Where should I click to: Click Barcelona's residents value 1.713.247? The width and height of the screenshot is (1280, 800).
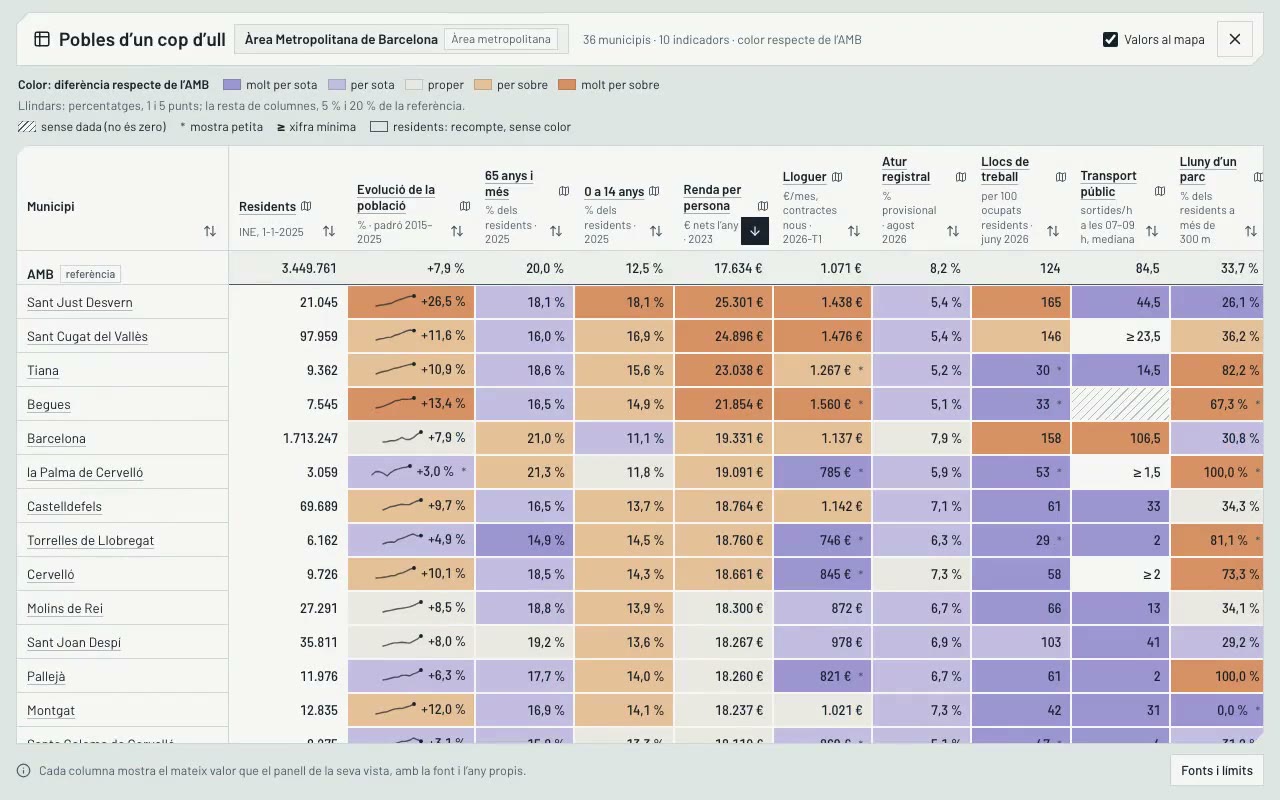311,438
